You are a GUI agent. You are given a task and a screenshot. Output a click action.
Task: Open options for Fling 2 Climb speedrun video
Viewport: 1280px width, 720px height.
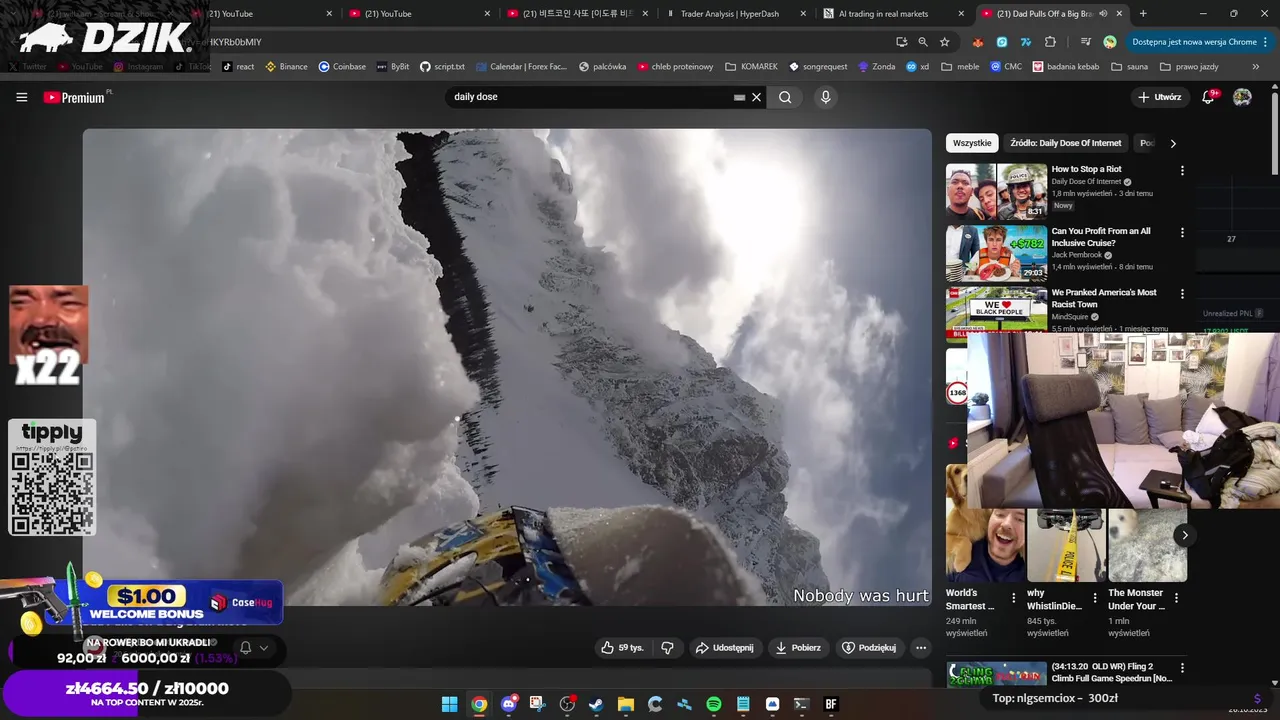pyautogui.click(x=1182, y=667)
